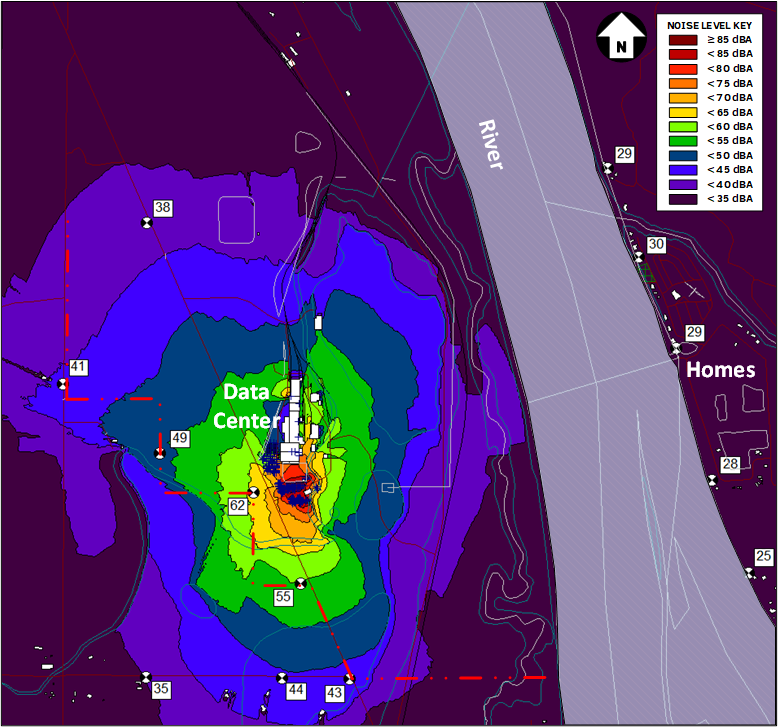Click the receptor marker labeled 28
Screen dimensions: 778x727
tap(711, 481)
